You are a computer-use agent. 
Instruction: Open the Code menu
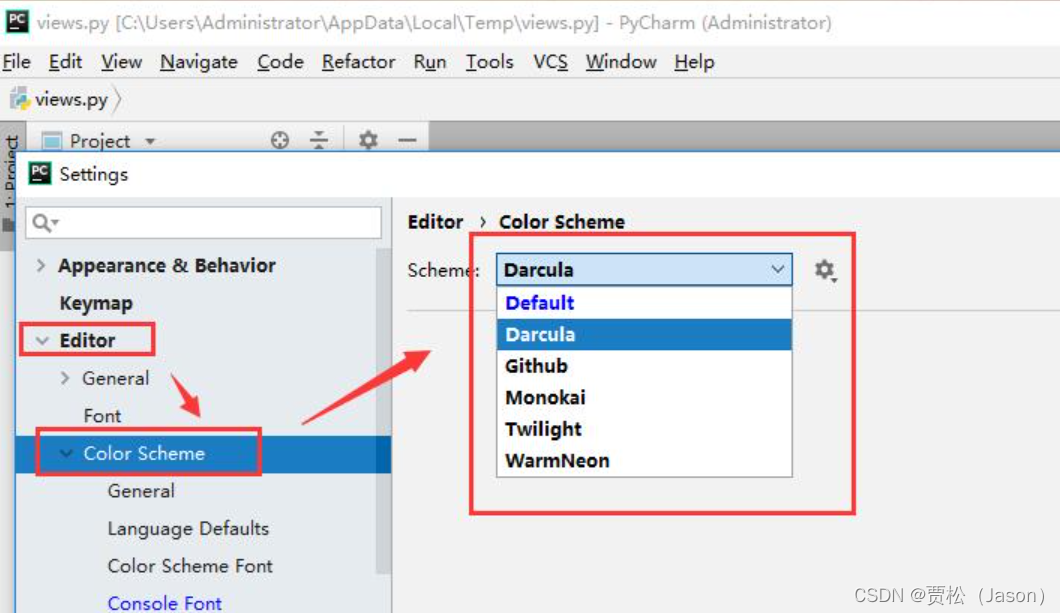(x=280, y=62)
